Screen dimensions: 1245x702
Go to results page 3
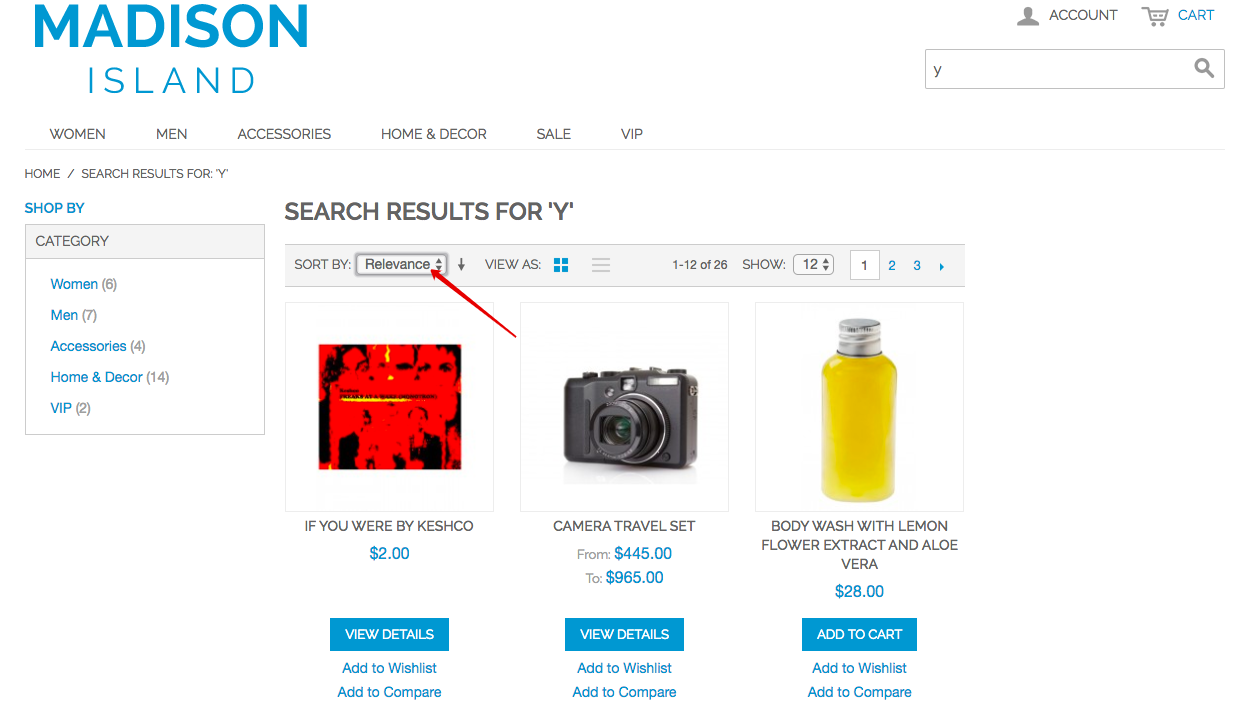917,265
